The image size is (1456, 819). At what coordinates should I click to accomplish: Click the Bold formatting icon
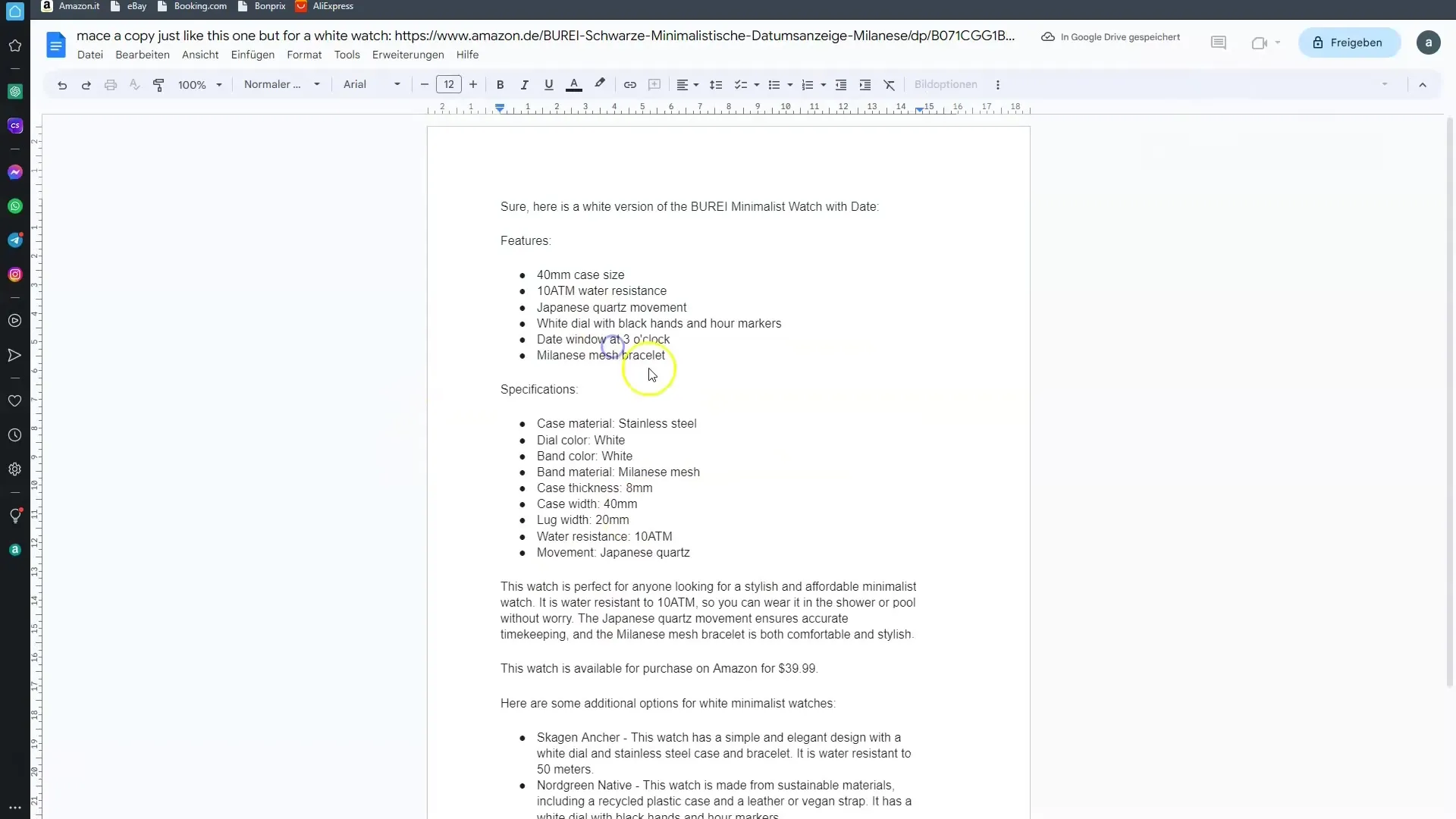(x=500, y=84)
